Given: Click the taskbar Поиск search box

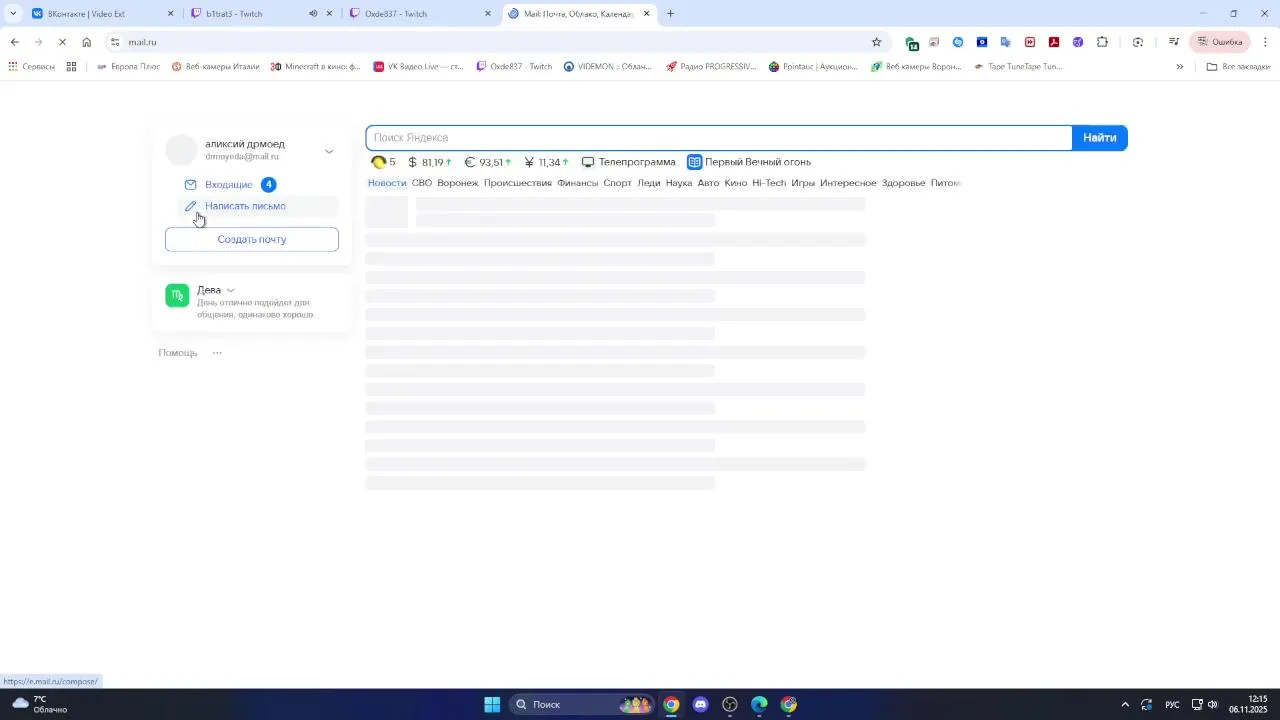Looking at the screenshot, I should [580, 704].
